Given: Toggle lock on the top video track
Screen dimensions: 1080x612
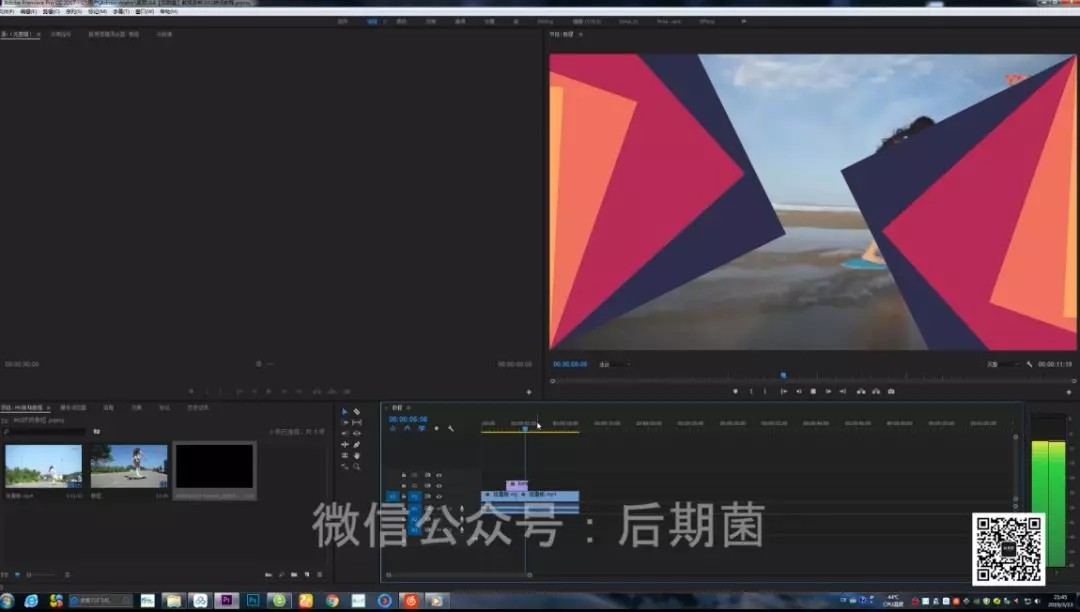Looking at the screenshot, I should [x=404, y=474].
